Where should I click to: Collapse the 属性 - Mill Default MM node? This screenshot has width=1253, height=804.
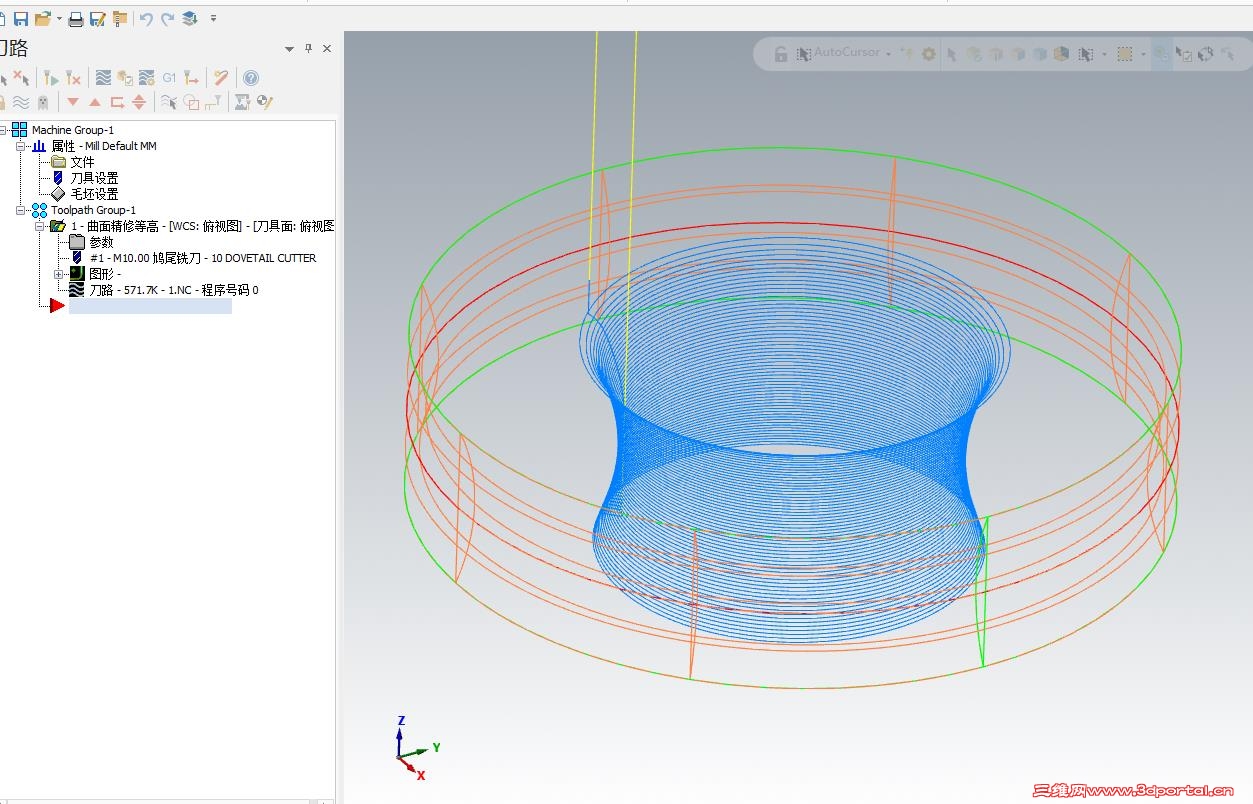(21, 146)
